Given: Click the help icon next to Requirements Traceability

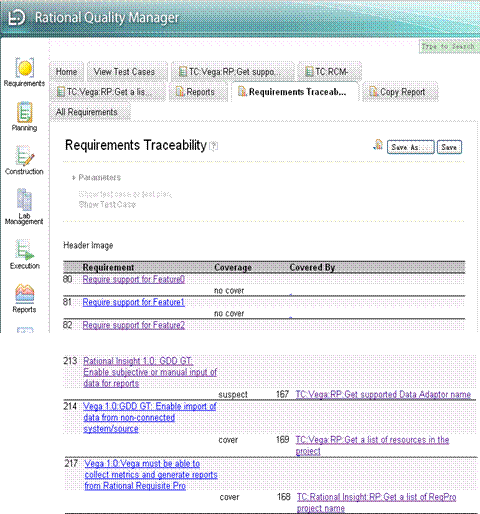Looking at the screenshot, I should pos(213,146).
